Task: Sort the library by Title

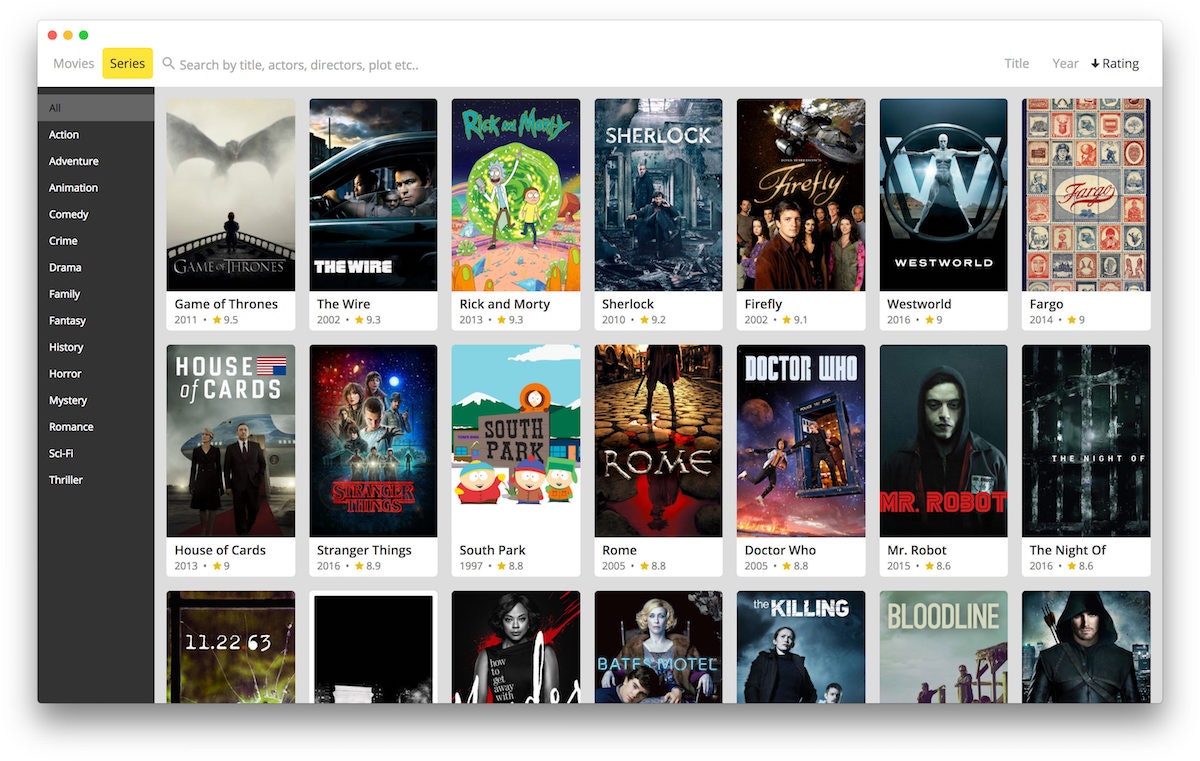Action: click(x=1016, y=63)
